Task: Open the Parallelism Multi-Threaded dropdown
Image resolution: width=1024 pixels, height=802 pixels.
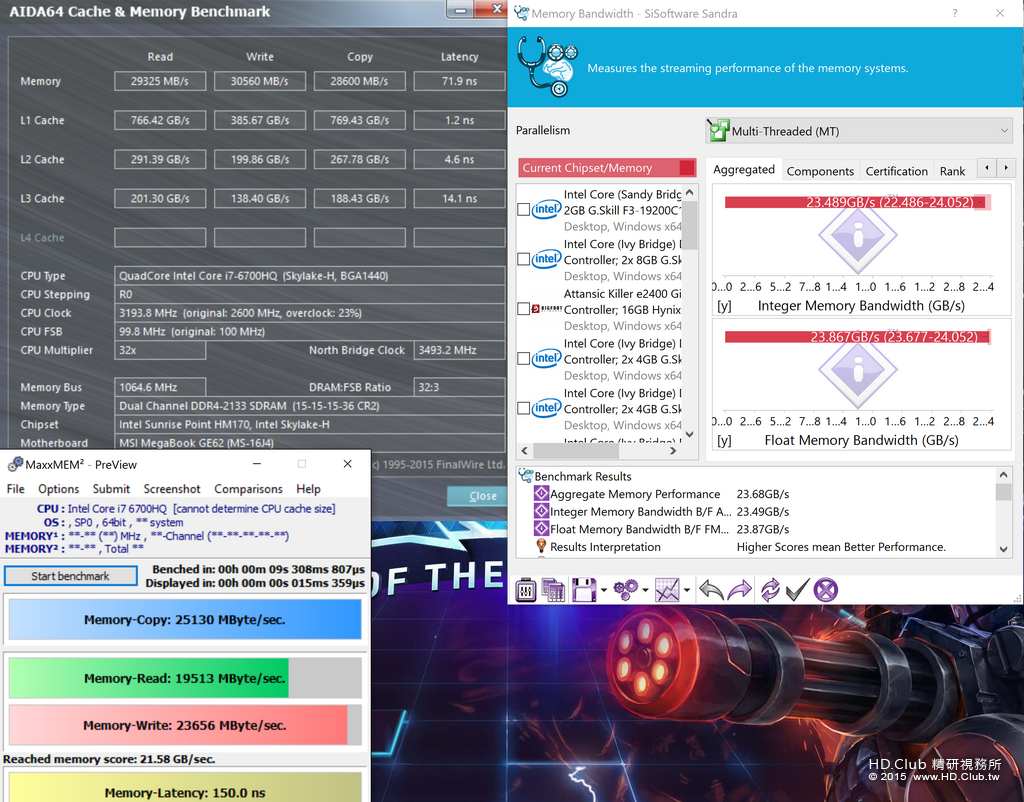Action: click(x=860, y=131)
